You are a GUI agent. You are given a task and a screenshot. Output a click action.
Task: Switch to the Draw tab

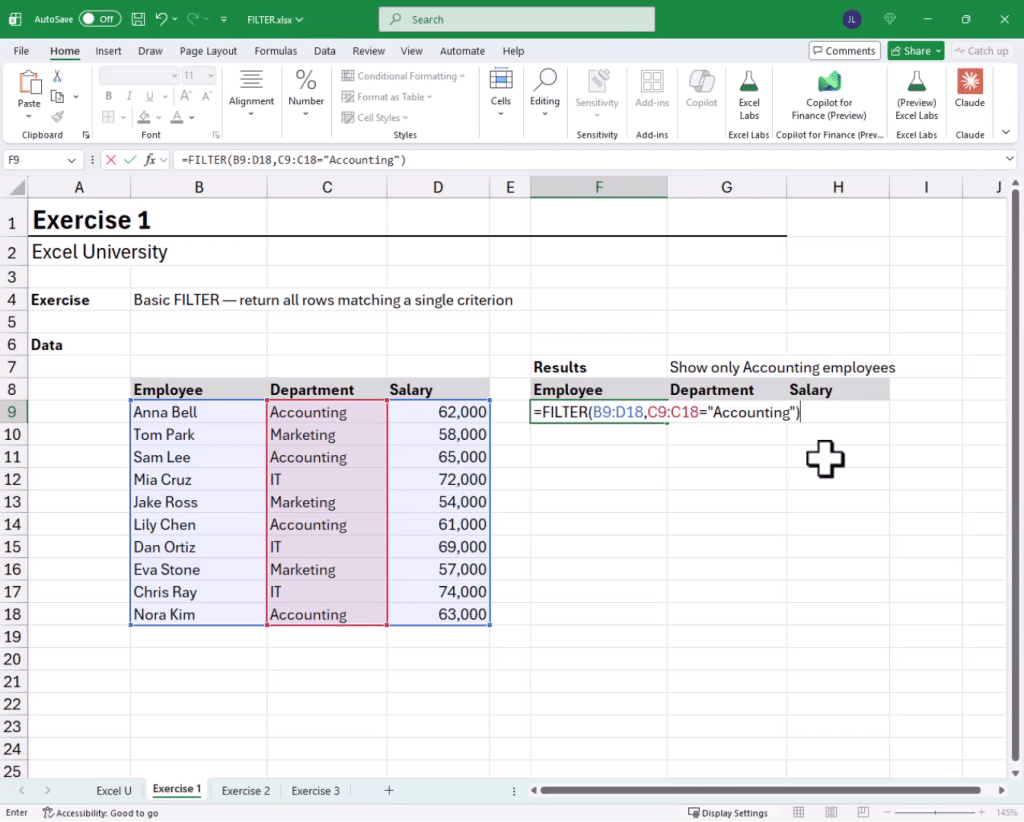(x=150, y=51)
